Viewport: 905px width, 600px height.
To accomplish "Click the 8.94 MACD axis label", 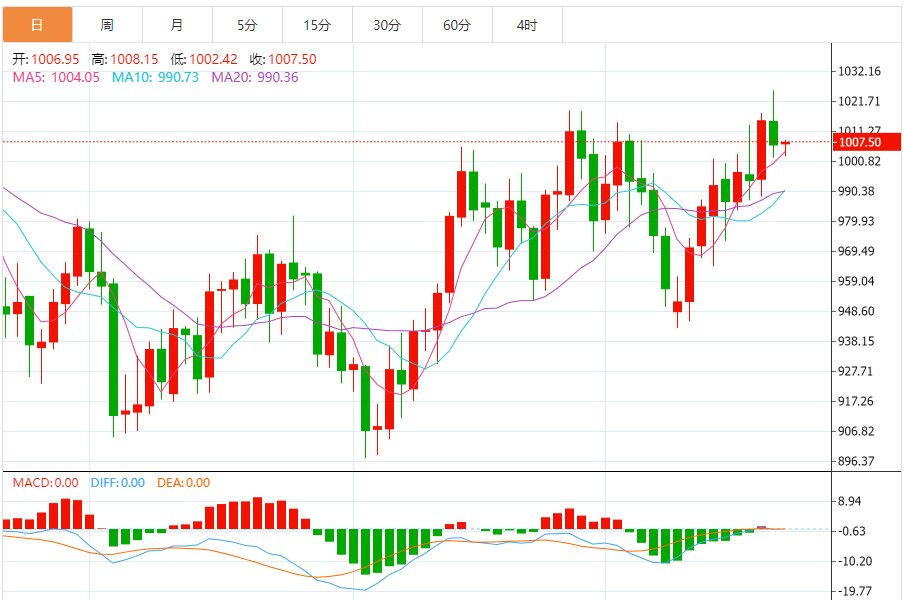I will coord(850,501).
